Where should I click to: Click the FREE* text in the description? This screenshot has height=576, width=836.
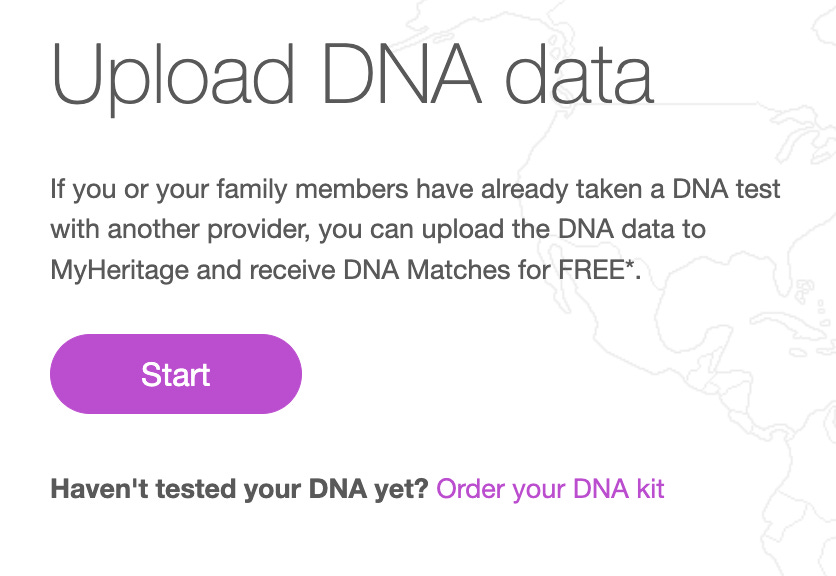tap(596, 269)
